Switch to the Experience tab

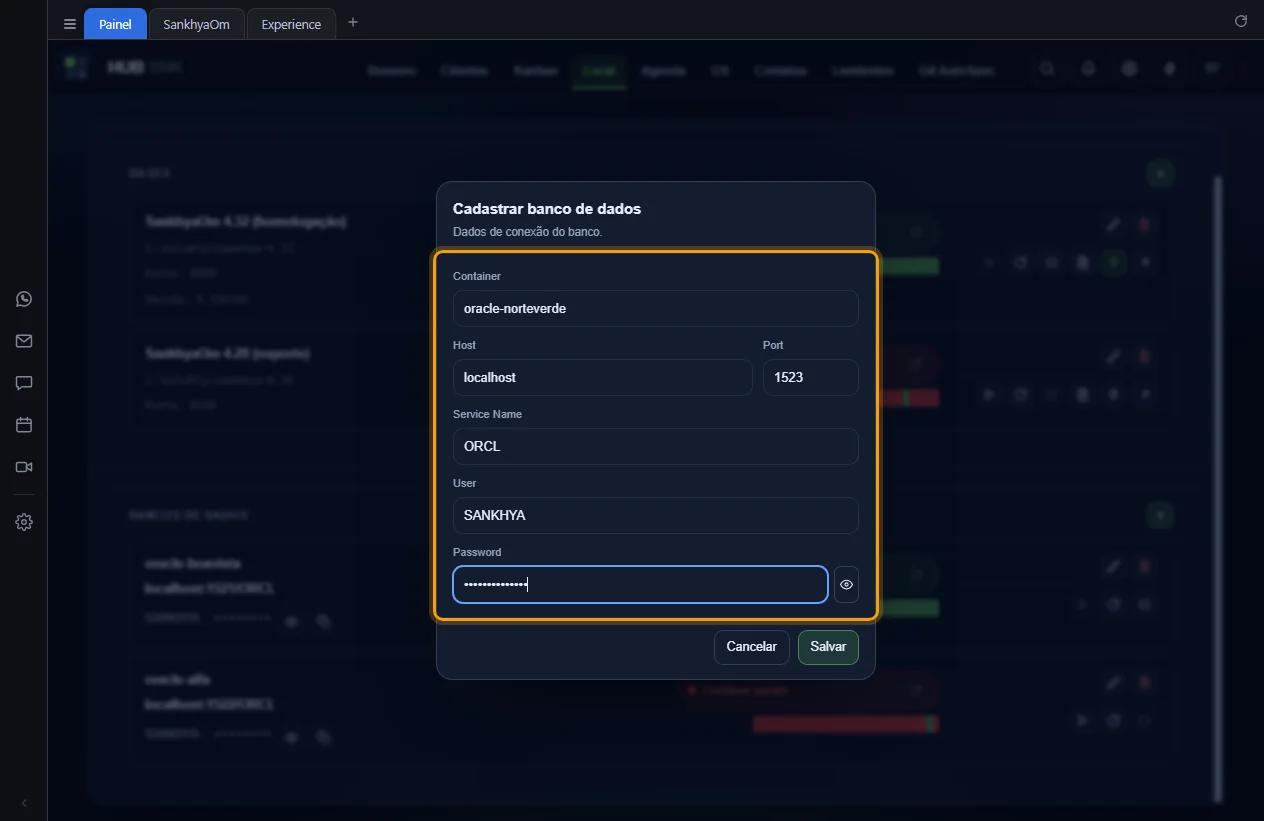click(x=291, y=24)
